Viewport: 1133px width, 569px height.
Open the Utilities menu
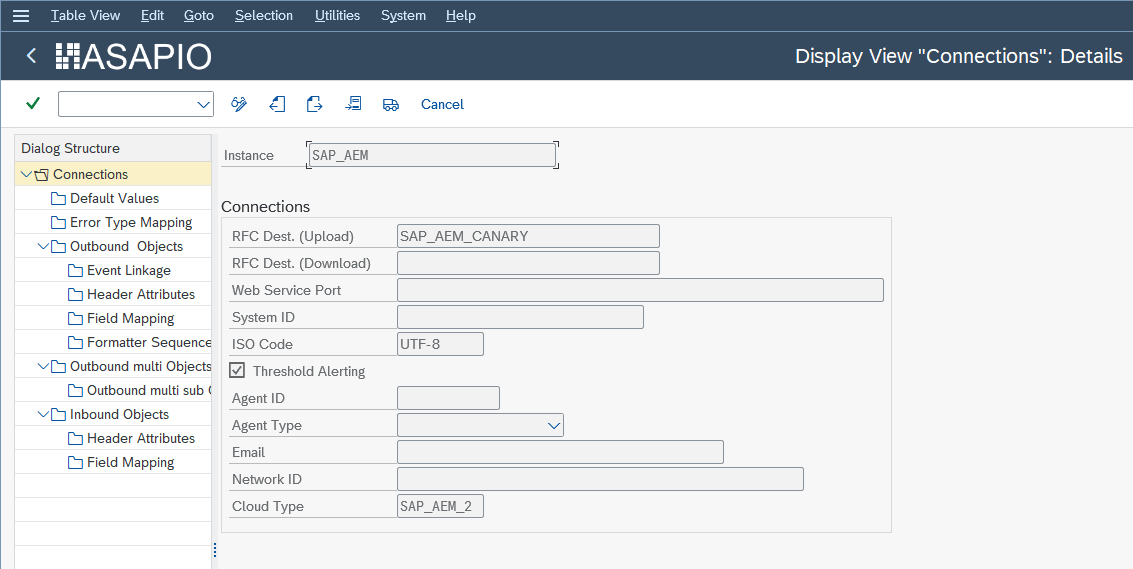point(337,15)
